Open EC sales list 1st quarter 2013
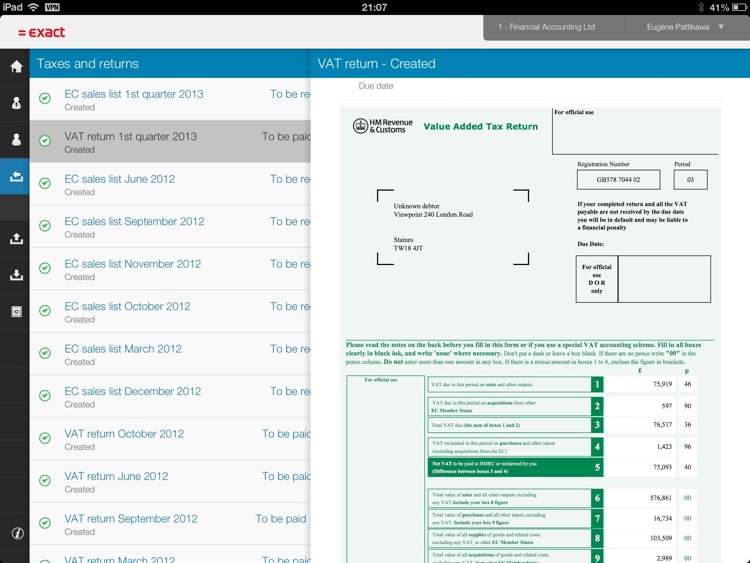This screenshot has height=563, width=750. click(170, 99)
